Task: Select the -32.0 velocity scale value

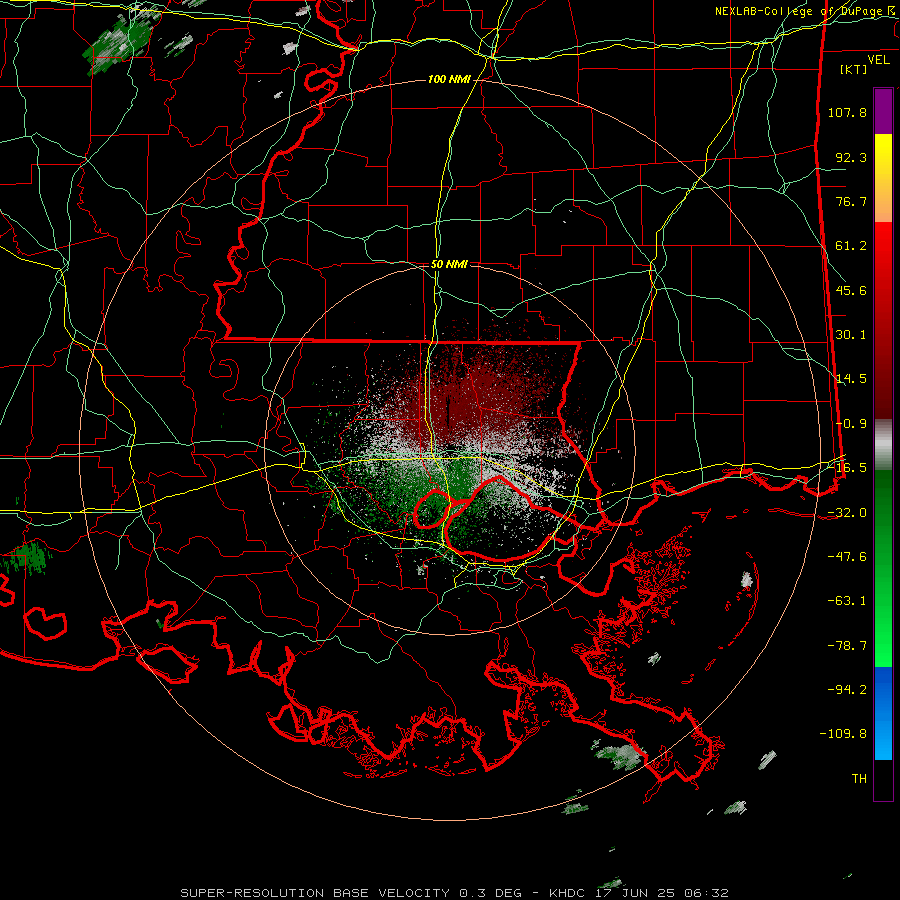Action: [x=847, y=513]
